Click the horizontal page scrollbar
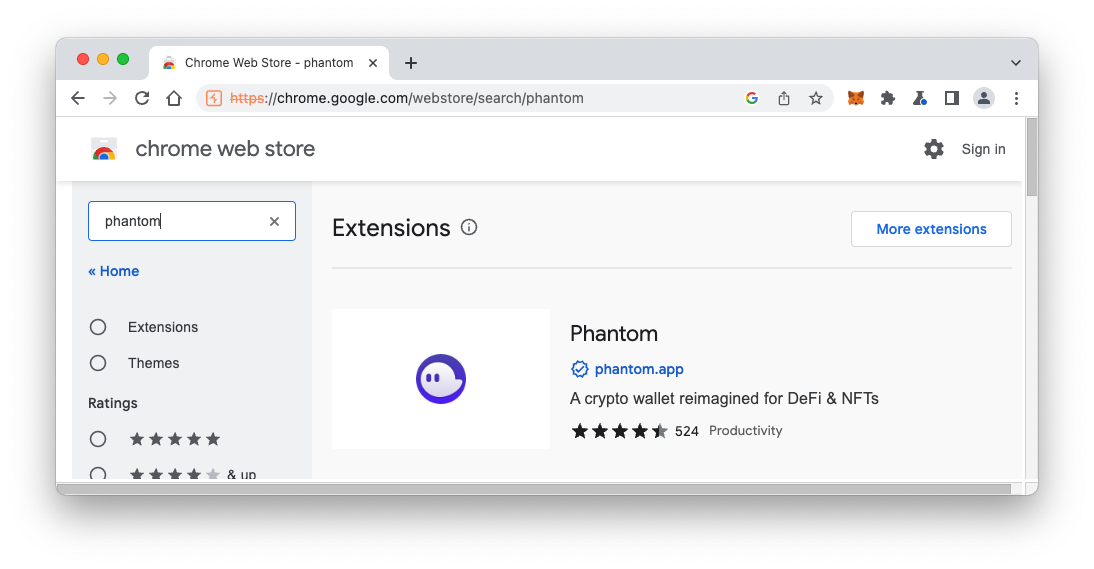This screenshot has height=569, width=1094. coord(534,489)
